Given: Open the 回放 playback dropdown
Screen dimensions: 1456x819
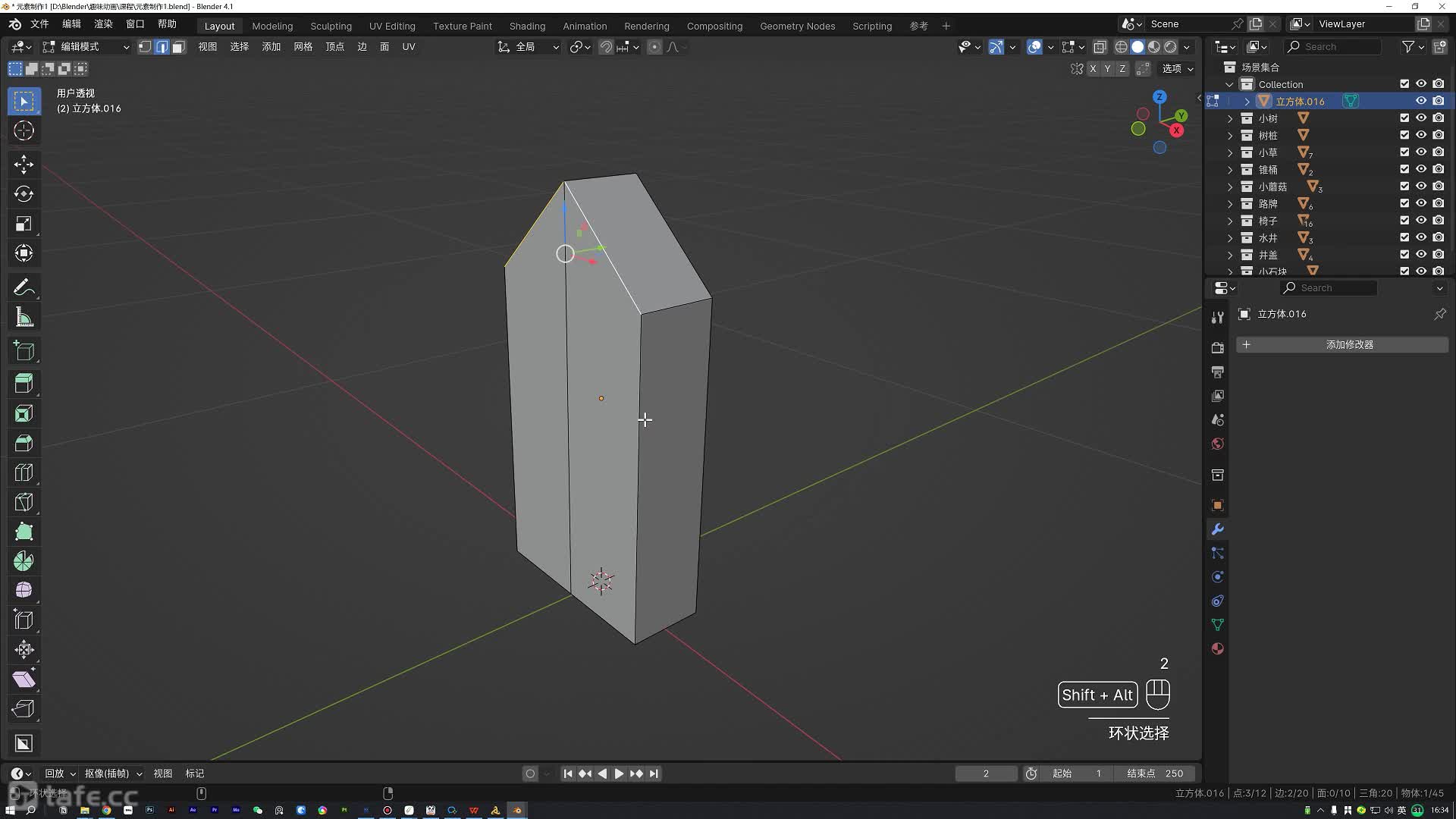Looking at the screenshot, I should tap(60, 773).
